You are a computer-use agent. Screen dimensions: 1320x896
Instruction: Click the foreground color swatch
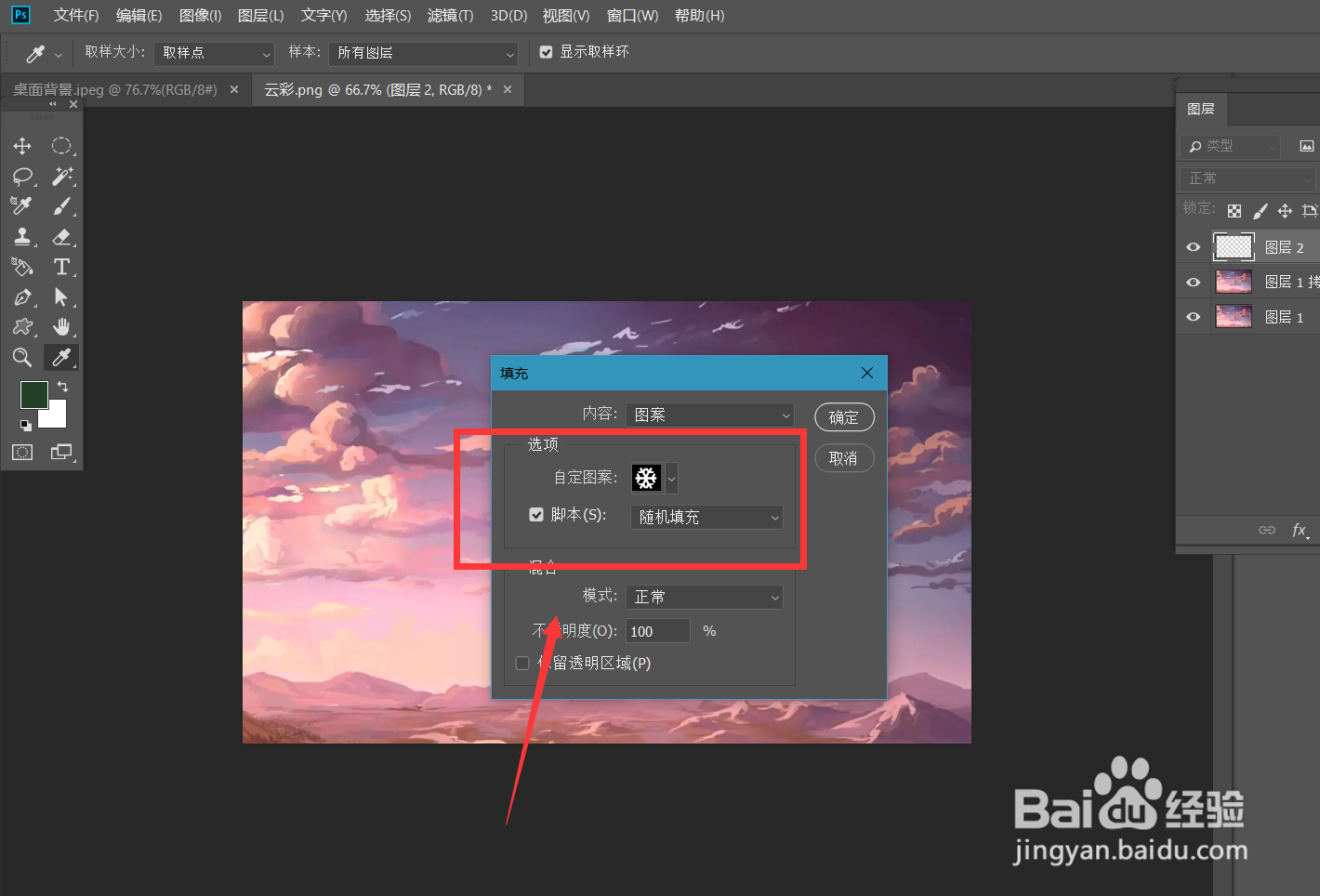(x=34, y=395)
